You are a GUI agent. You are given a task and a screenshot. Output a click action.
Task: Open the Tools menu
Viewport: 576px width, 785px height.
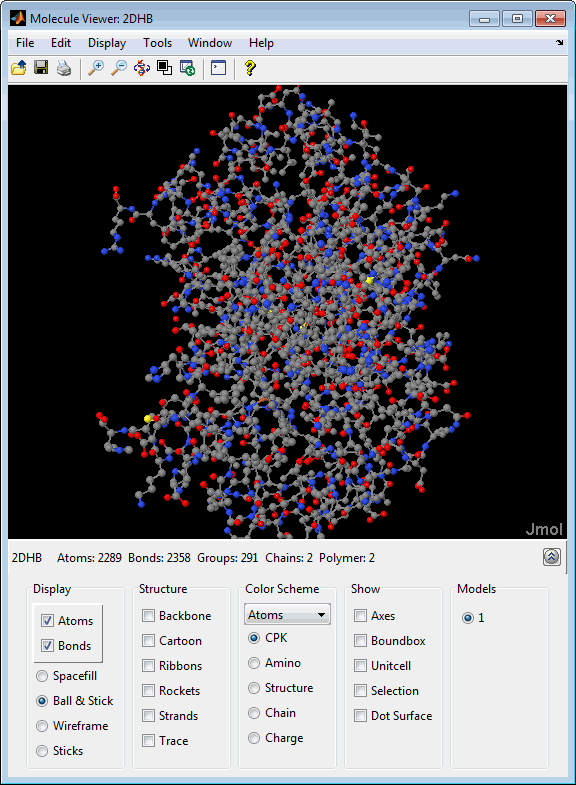coord(157,43)
